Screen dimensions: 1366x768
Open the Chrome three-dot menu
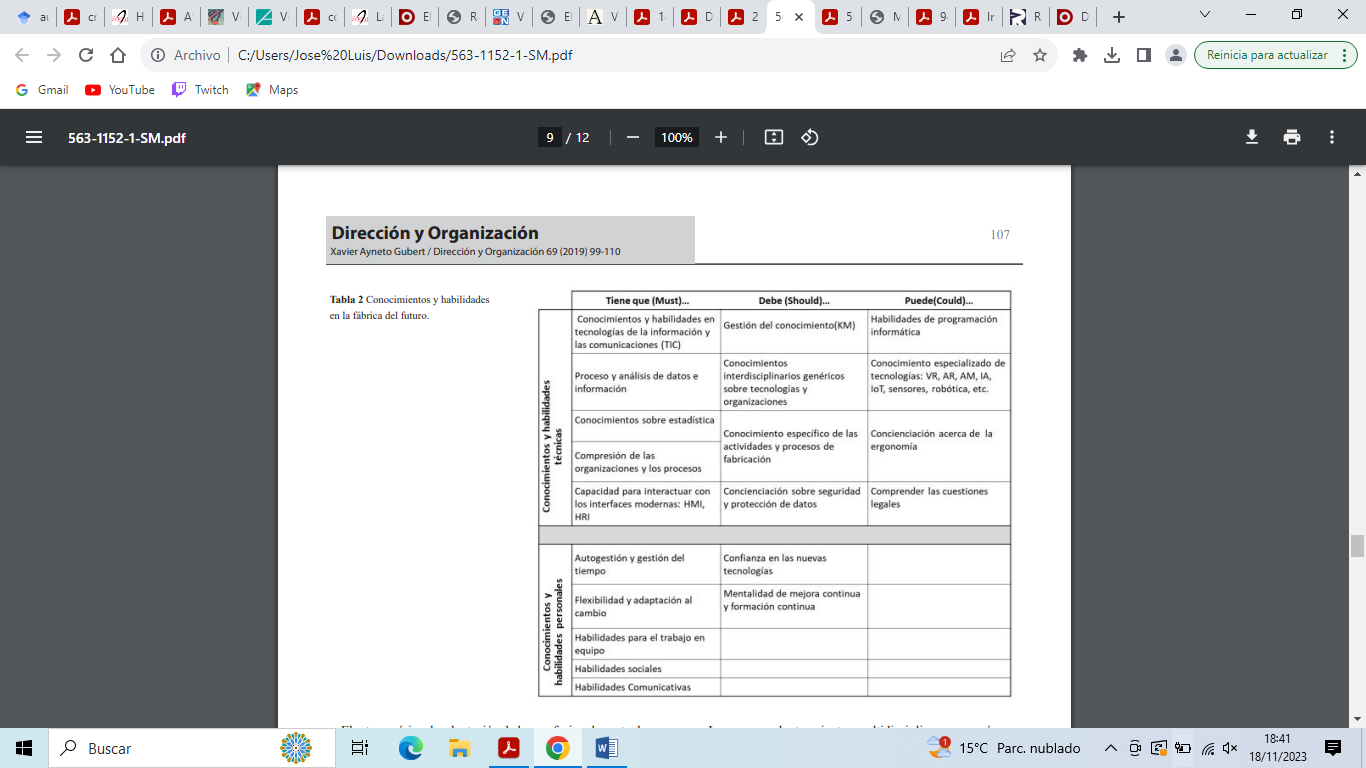pyautogui.click(x=1346, y=56)
